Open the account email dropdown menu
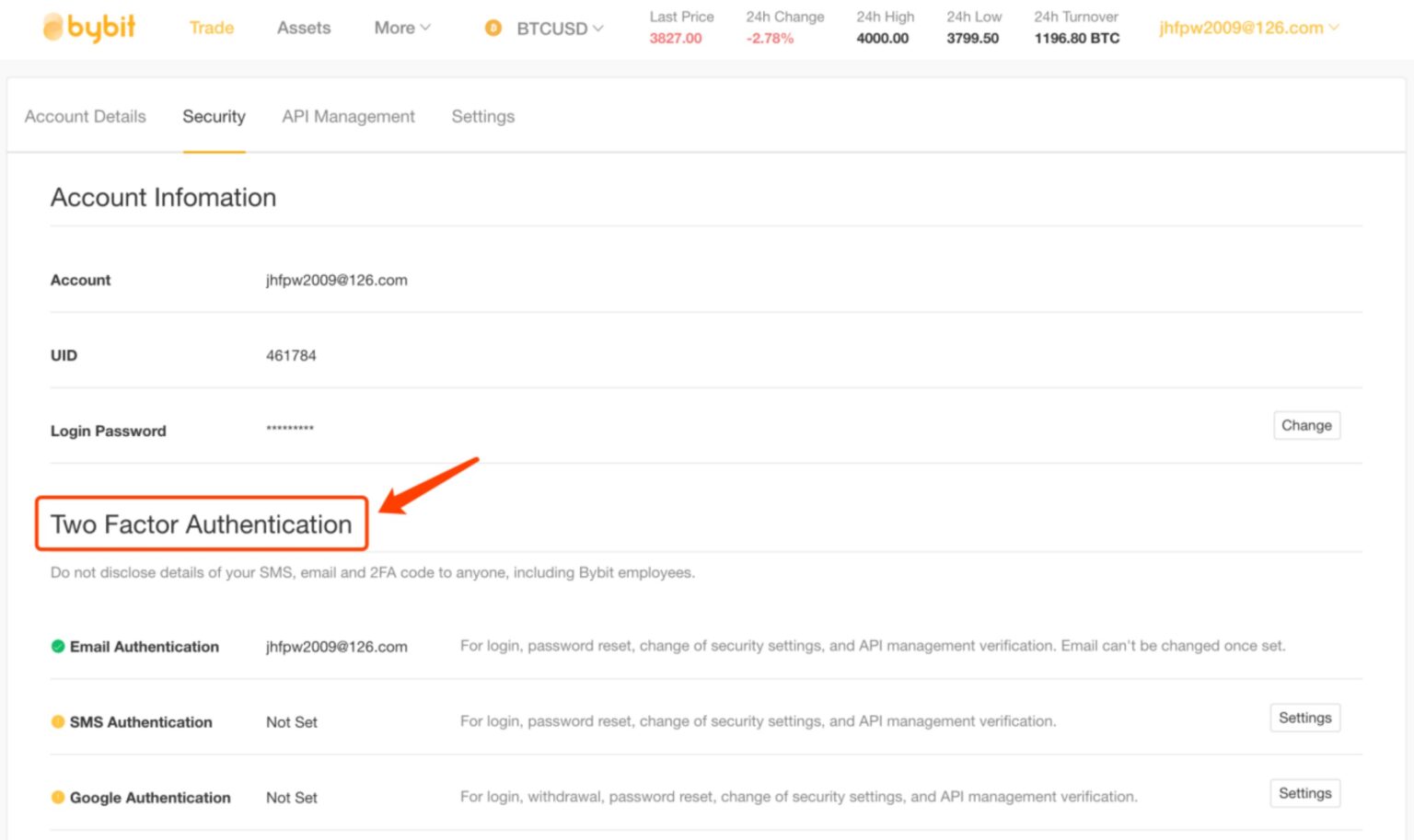The width and height of the screenshot is (1414, 840). point(1248,28)
